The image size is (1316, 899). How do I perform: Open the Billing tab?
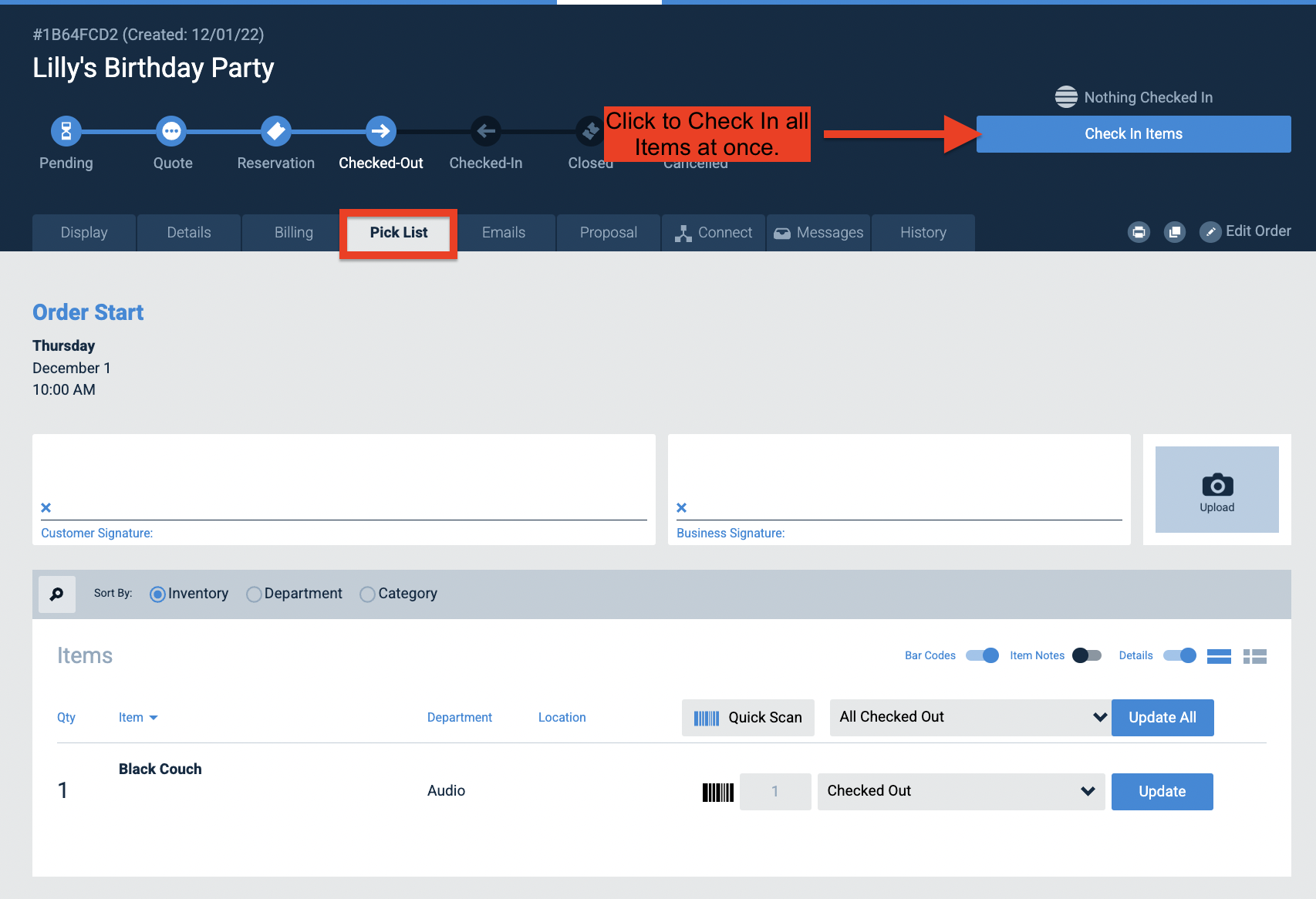click(294, 233)
